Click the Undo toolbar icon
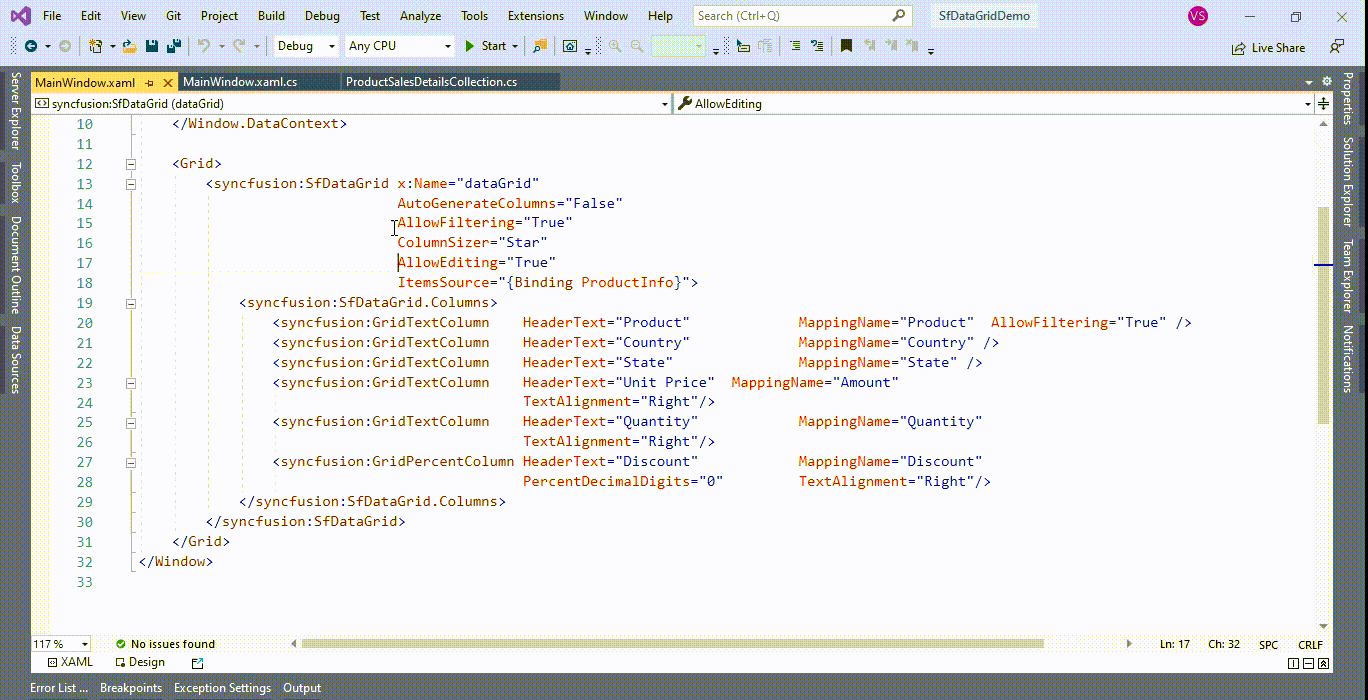Image resolution: width=1368 pixels, height=700 pixels. pyautogui.click(x=206, y=46)
